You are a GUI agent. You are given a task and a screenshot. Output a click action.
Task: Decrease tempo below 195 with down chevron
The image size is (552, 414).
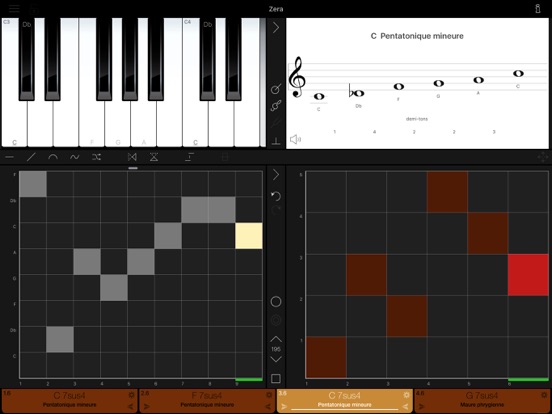click(276, 359)
